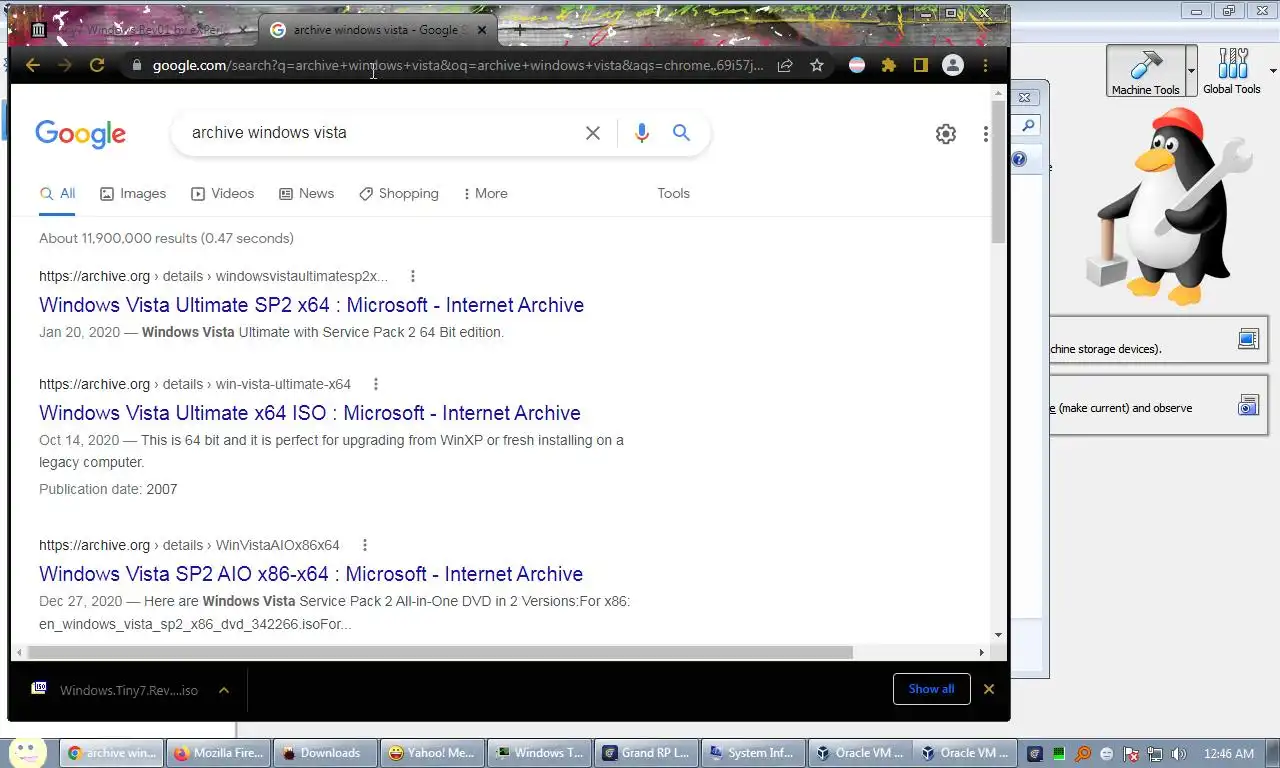Click Show all downloads button
This screenshot has width=1280, height=768.
pos(931,689)
